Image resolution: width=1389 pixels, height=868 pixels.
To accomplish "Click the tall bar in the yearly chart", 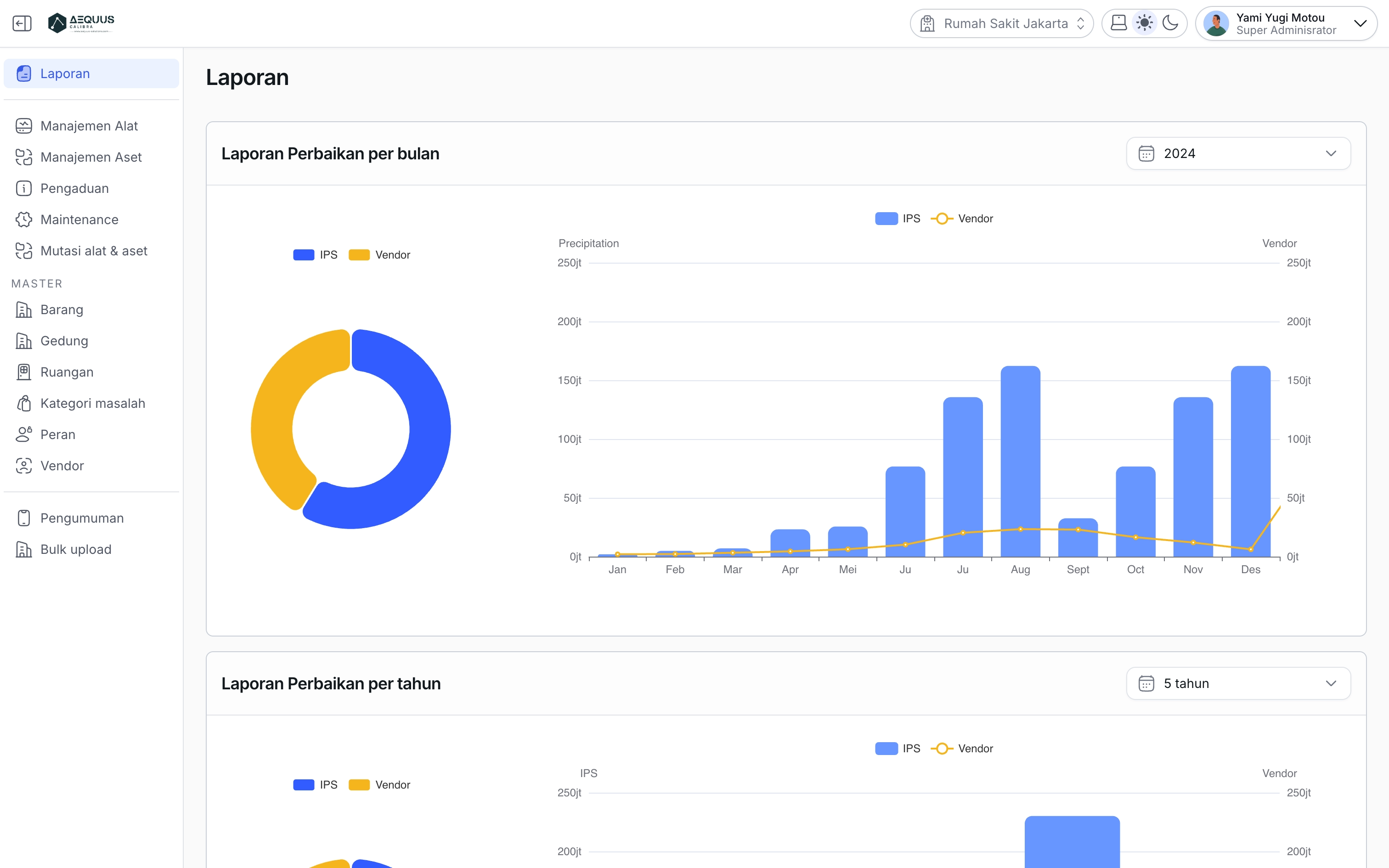I will (1072, 841).
